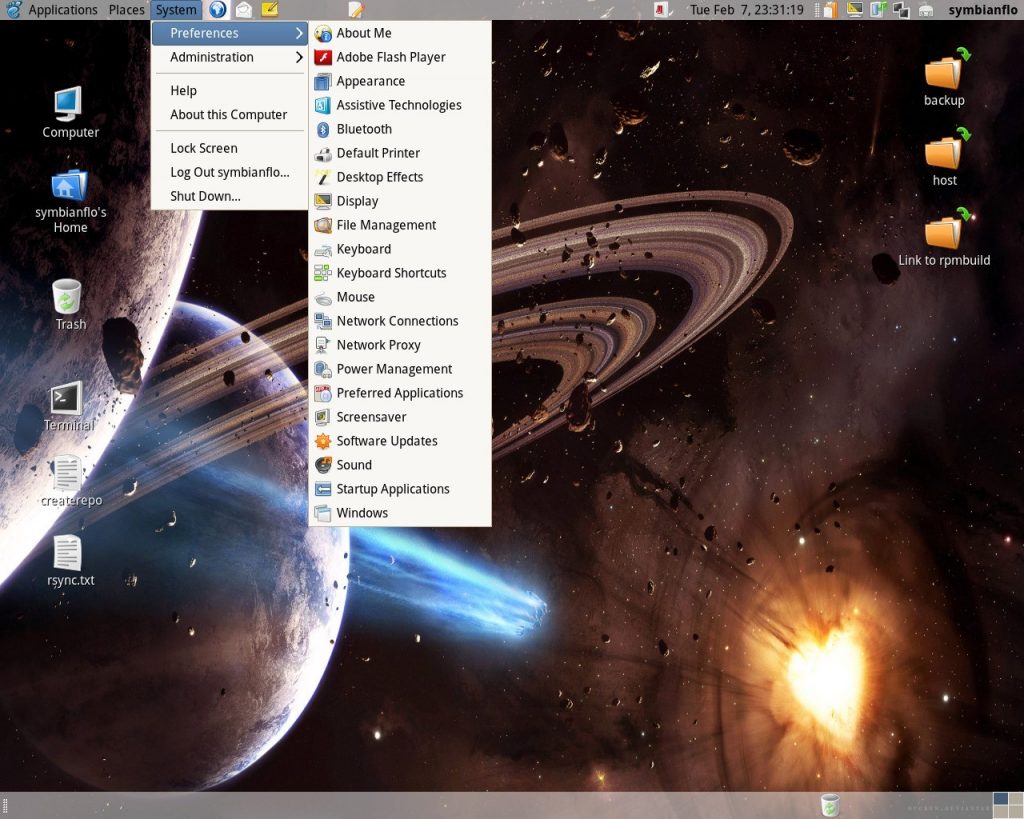Click the Trash applet in bottom panel
The width and height of the screenshot is (1024, 819).
tap(829, 806)
